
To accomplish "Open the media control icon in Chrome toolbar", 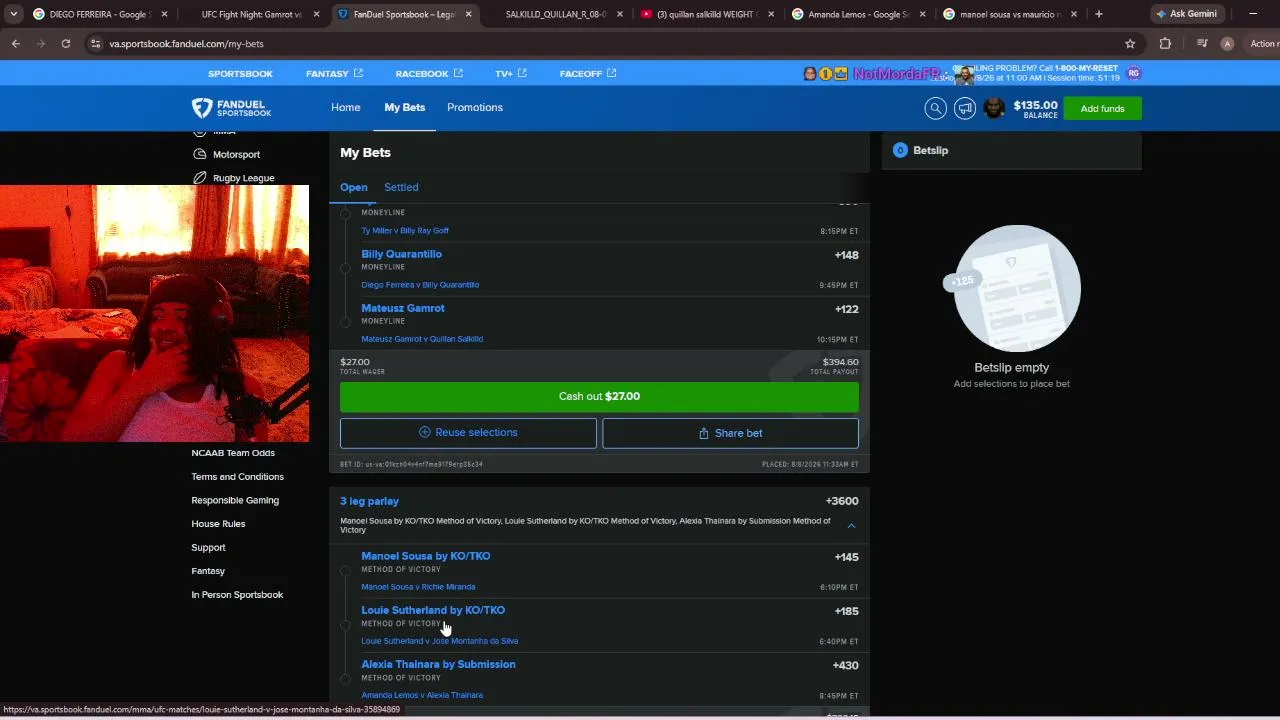I will [1202, 44].
